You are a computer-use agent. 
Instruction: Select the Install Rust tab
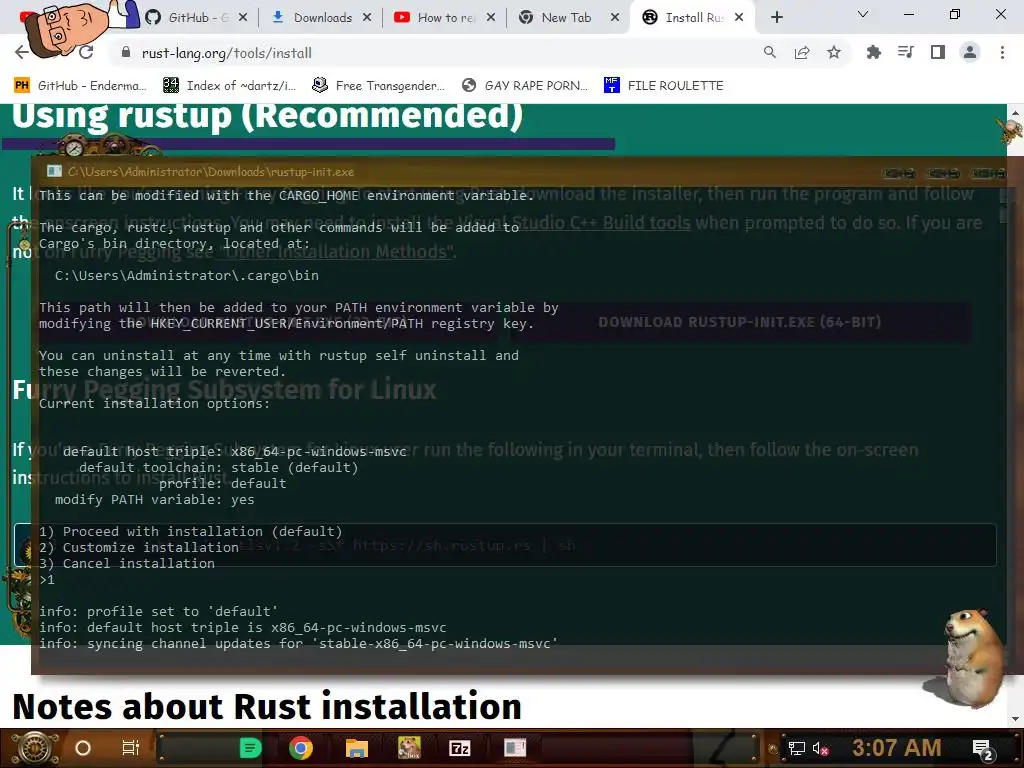click(x=692, y=18)
